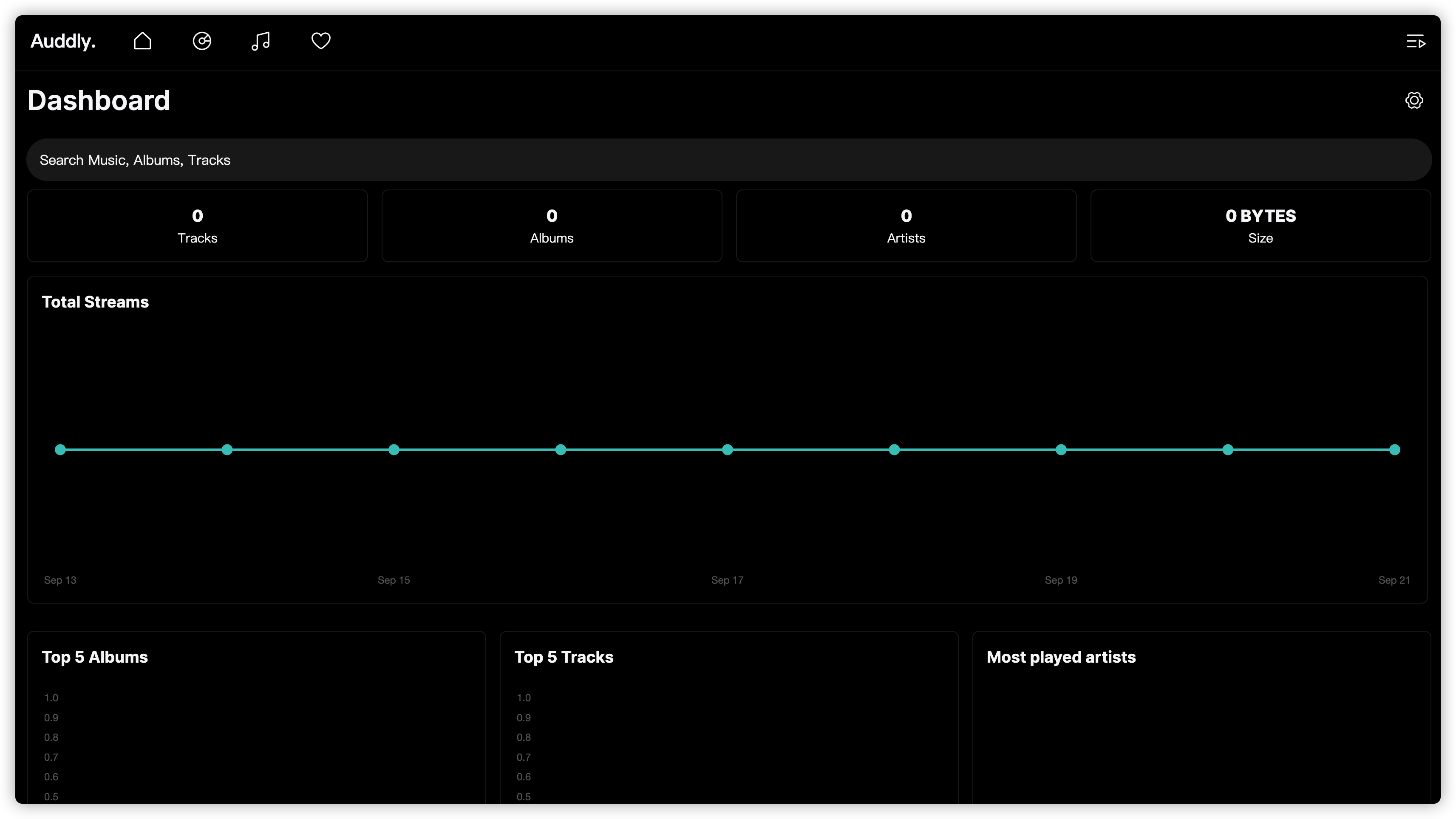Open the Home page icon

pos(142,41)
